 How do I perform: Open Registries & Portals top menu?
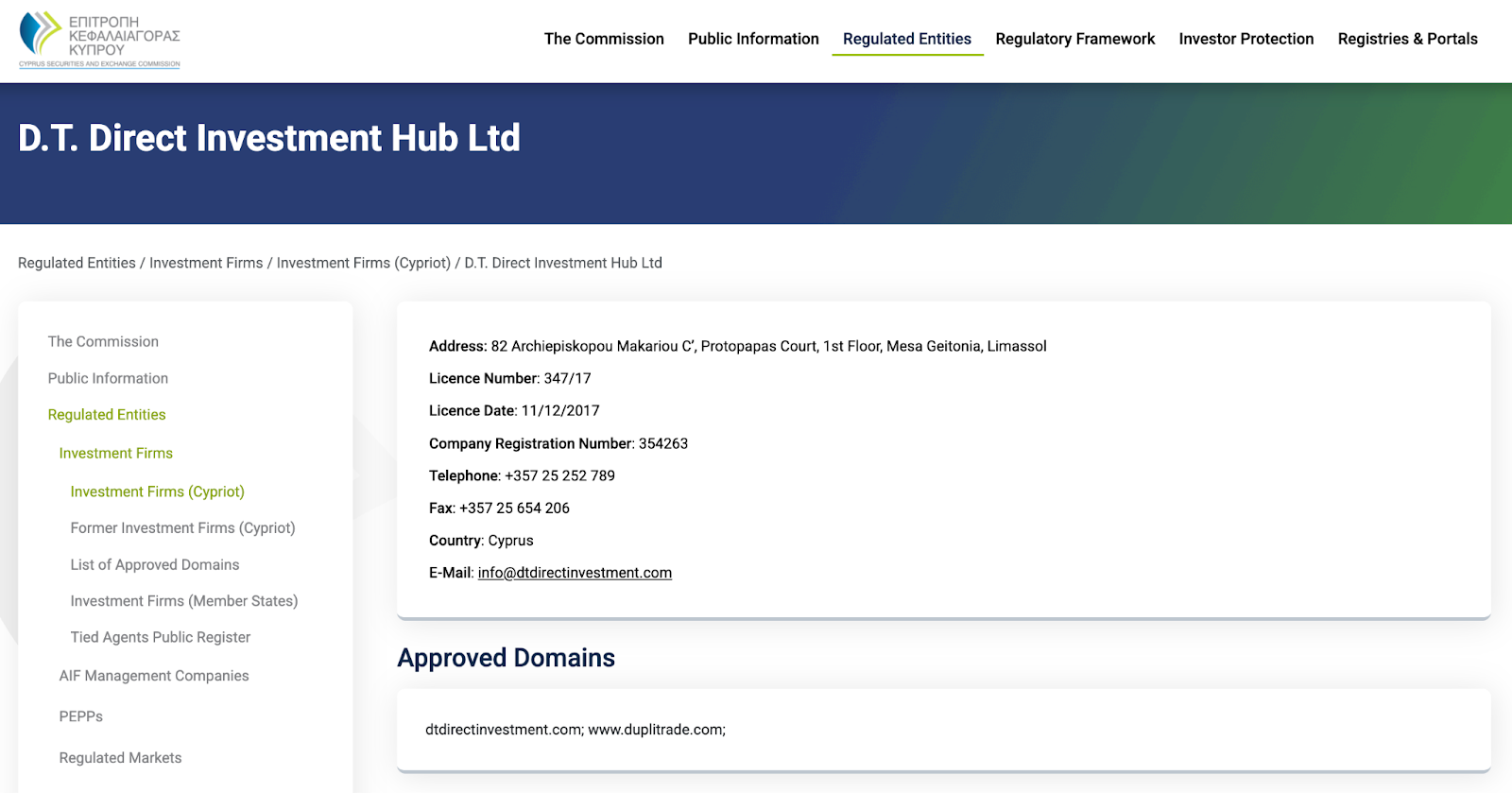pyautogui.click(x=1407, y=39)
